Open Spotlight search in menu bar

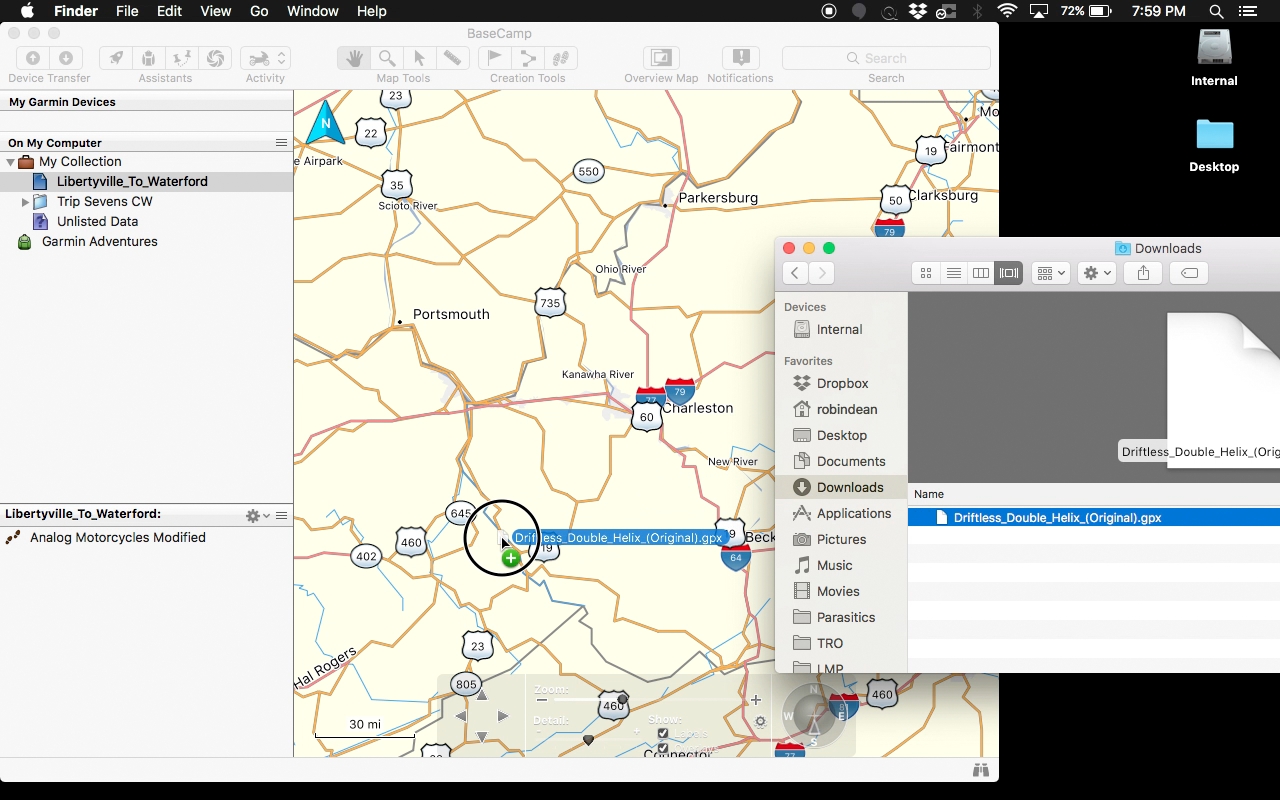[x=1216, y=11]
